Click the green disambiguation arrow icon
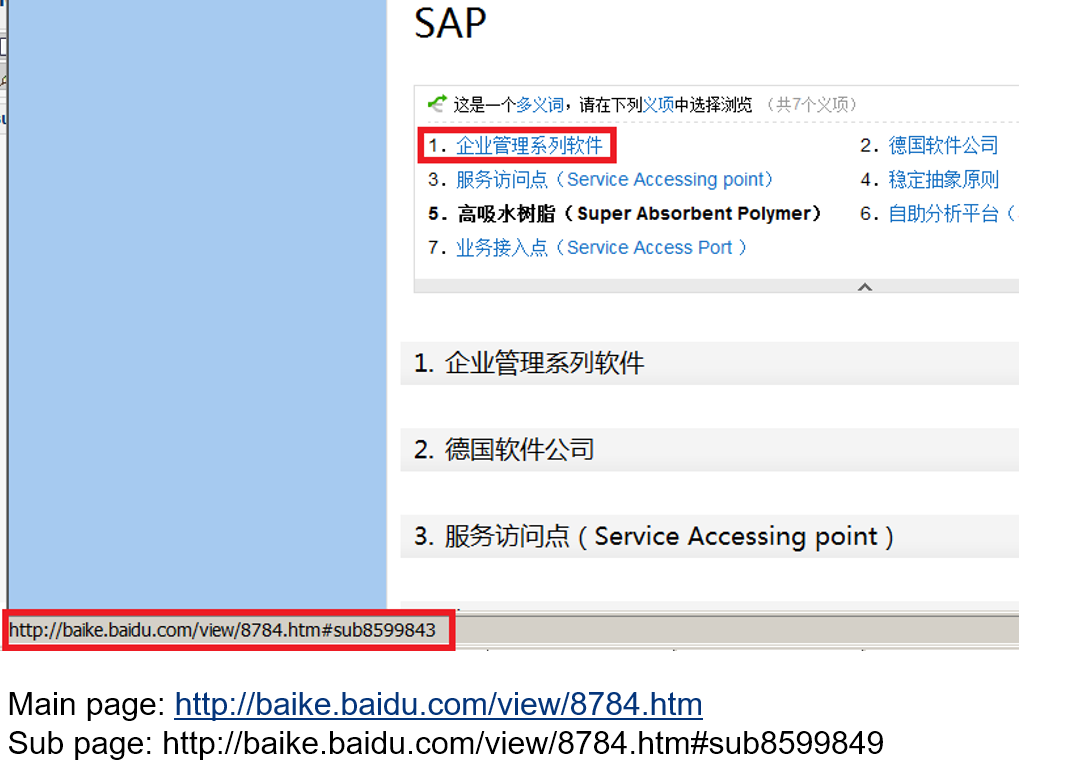Image resolution: width=1066 pixels, height=782 pixels. pyautogui.click(x=437, y=103)
